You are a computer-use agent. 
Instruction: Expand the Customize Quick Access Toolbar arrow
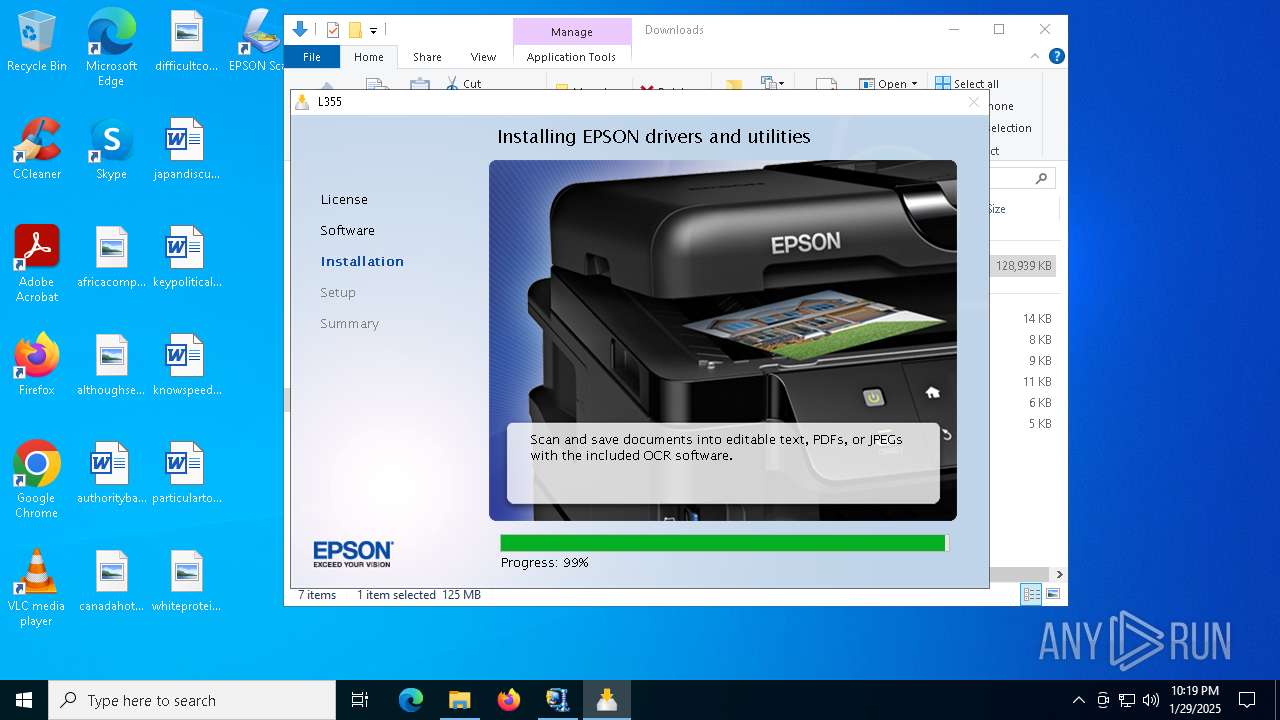[373, 31]
